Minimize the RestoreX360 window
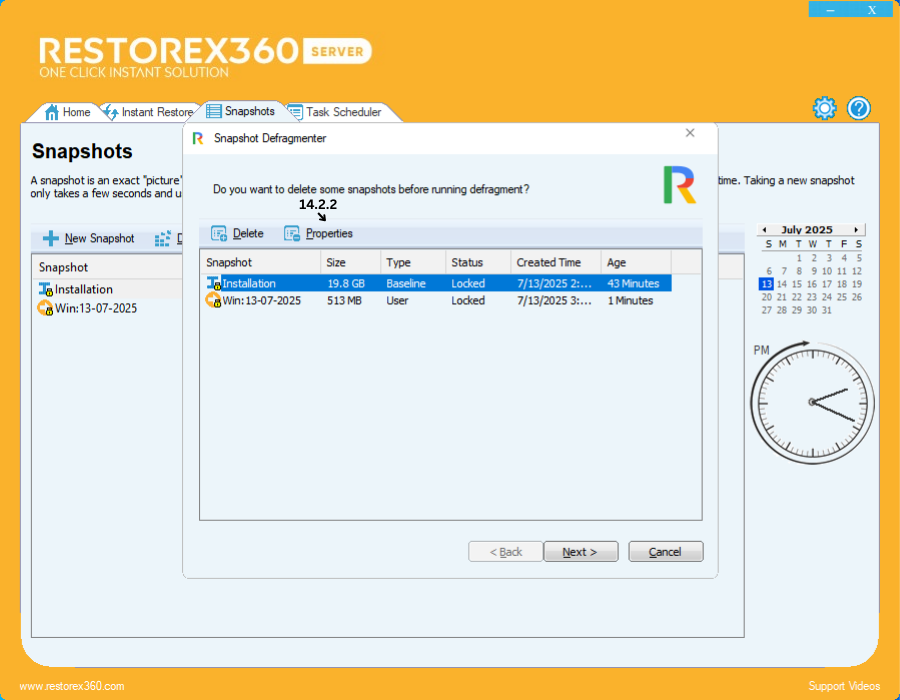 830,9
